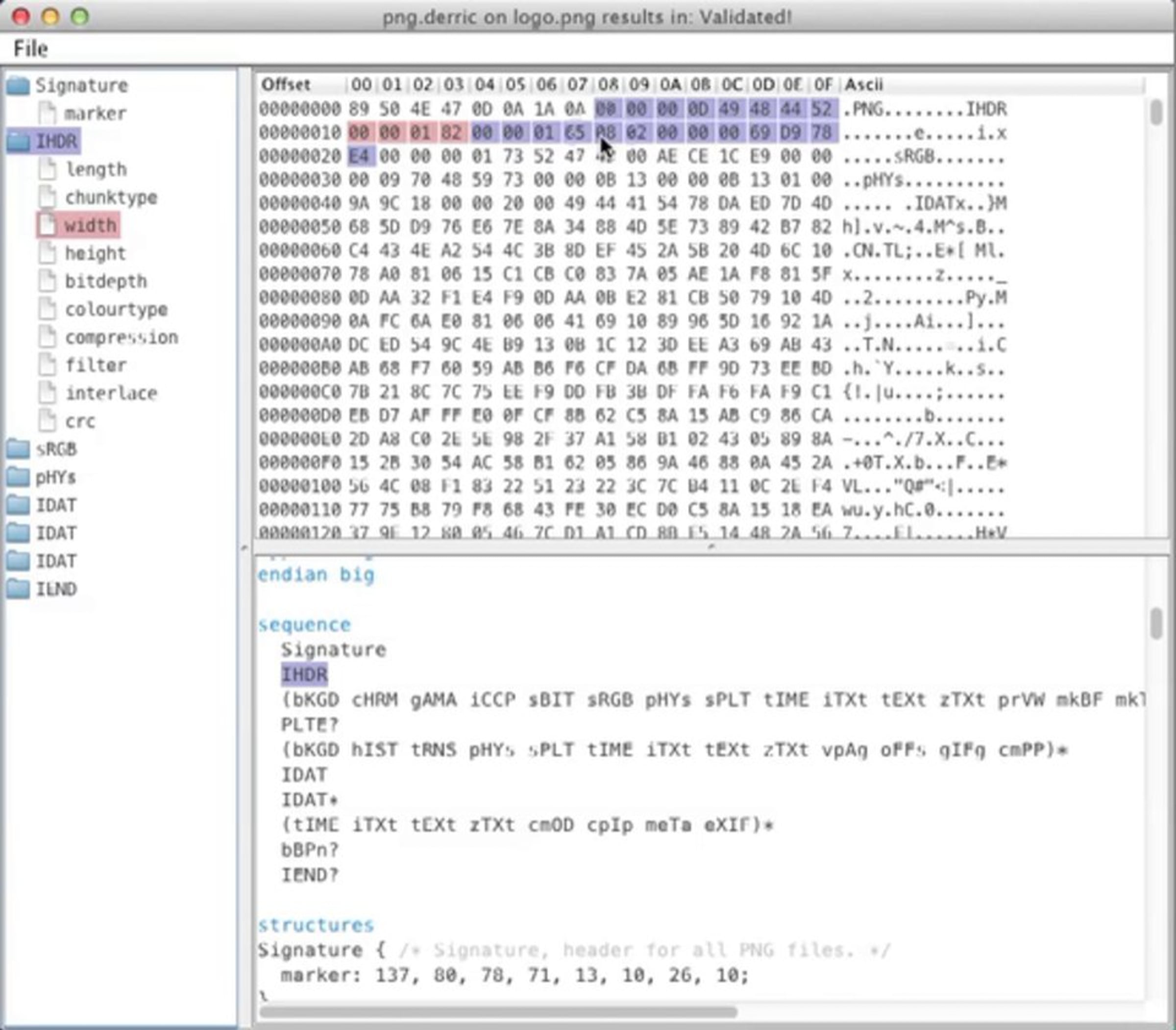Click the Offset column header
Viewport: 1176px width, 1030px height.
coord(286,85)
